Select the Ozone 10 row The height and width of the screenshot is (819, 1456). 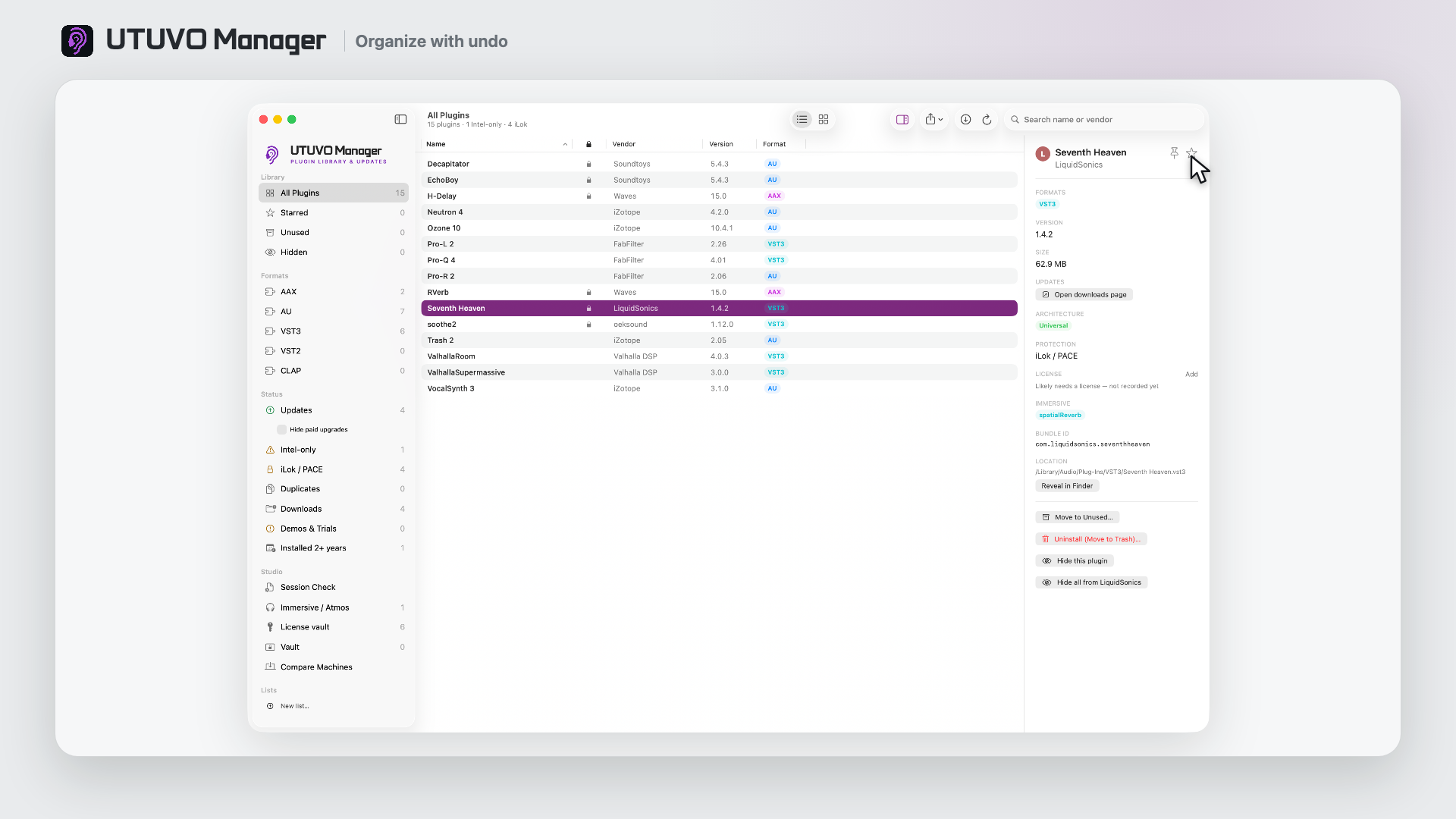click(x=719, y=228)
